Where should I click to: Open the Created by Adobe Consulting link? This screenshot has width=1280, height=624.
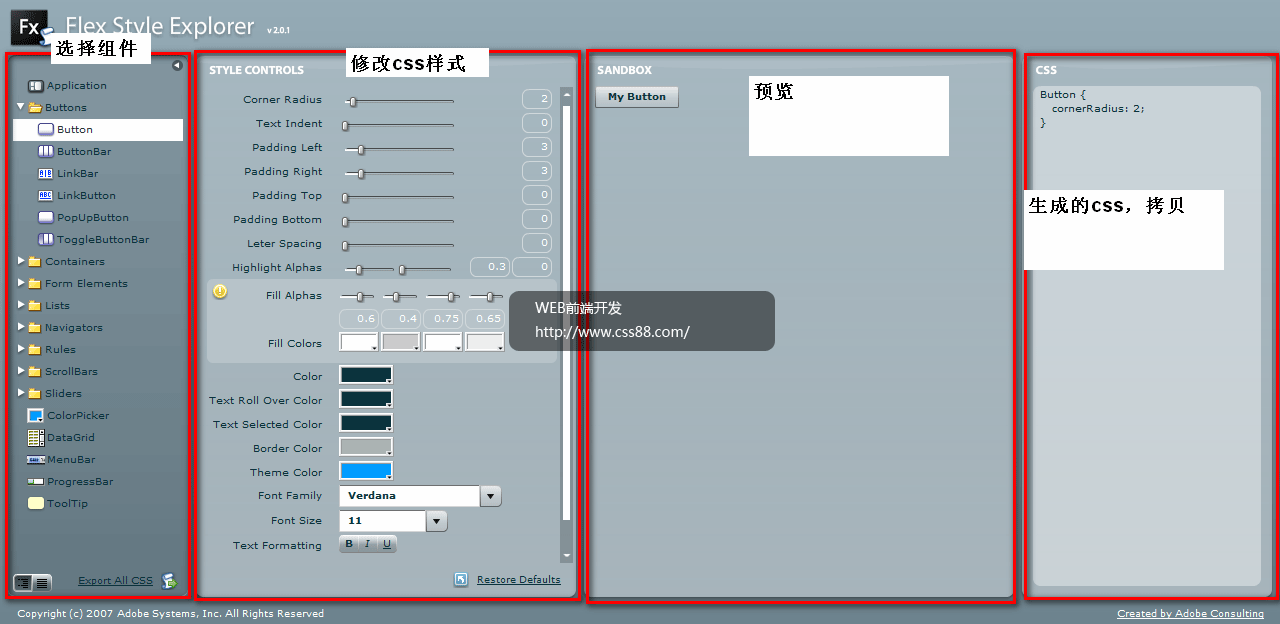[x=1190, y=614]
